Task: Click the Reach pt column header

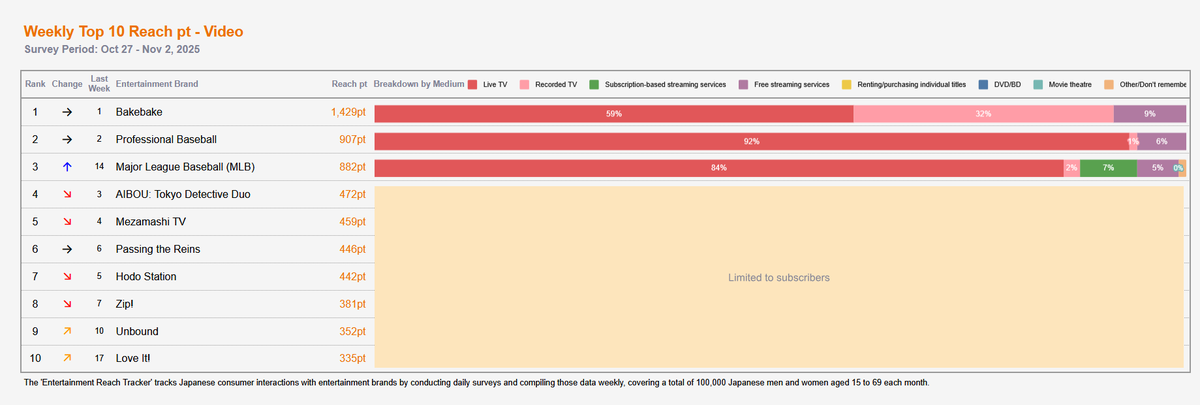Action: pos(350,84)
